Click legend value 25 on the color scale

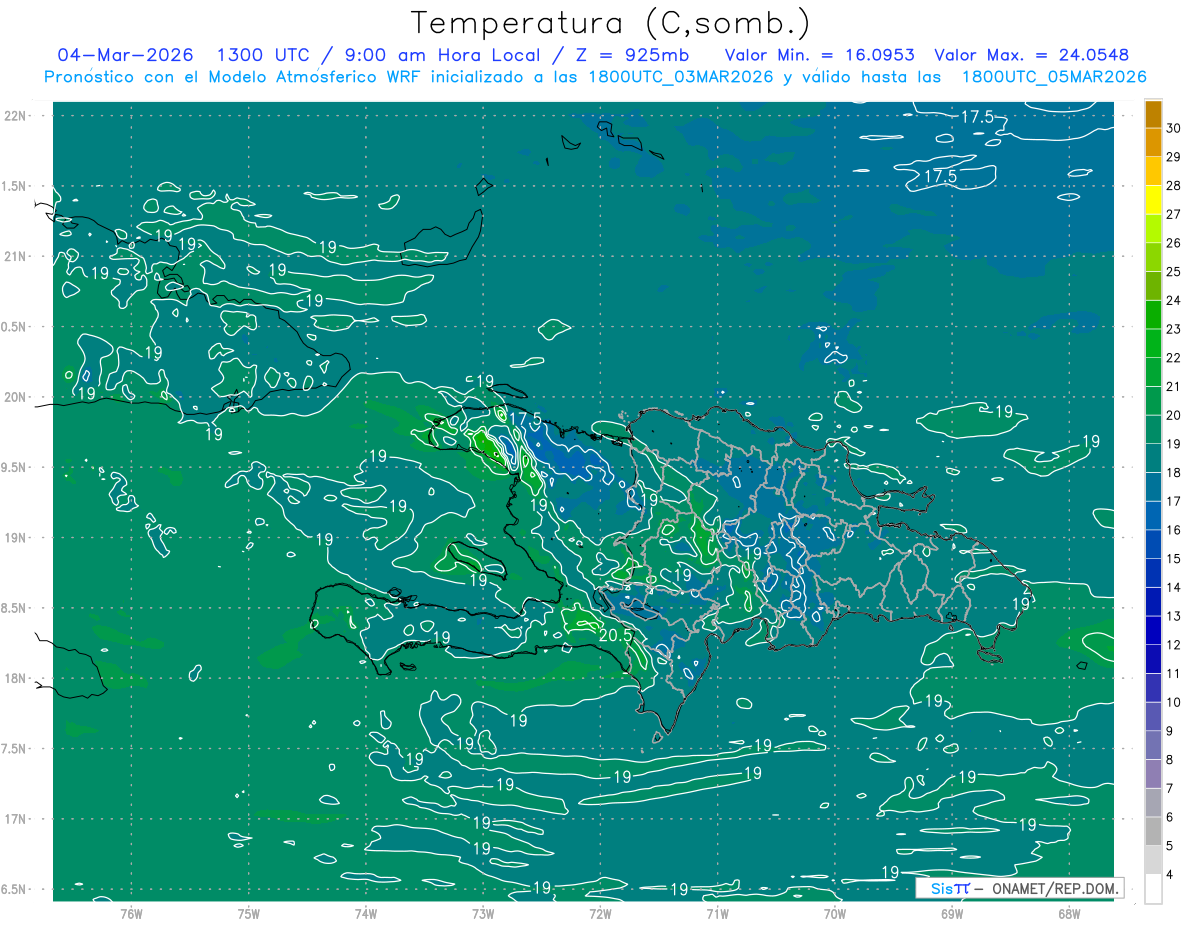tap(1173, 271)
